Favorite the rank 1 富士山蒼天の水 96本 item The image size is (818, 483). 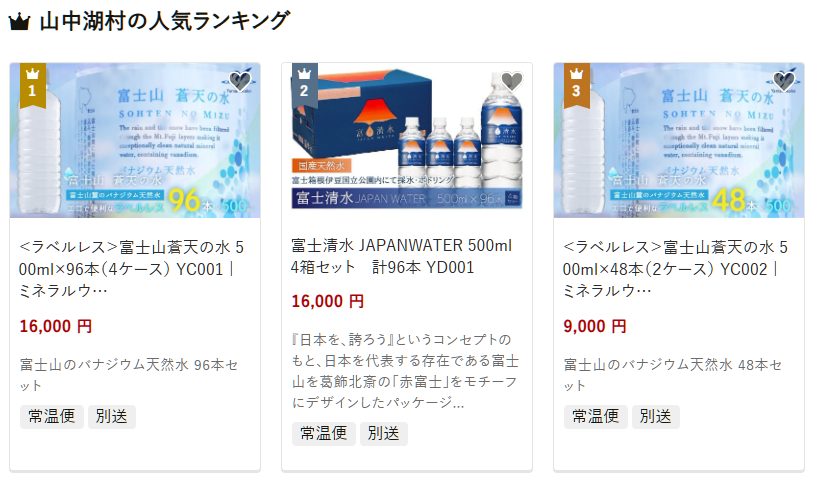point(240,81)
